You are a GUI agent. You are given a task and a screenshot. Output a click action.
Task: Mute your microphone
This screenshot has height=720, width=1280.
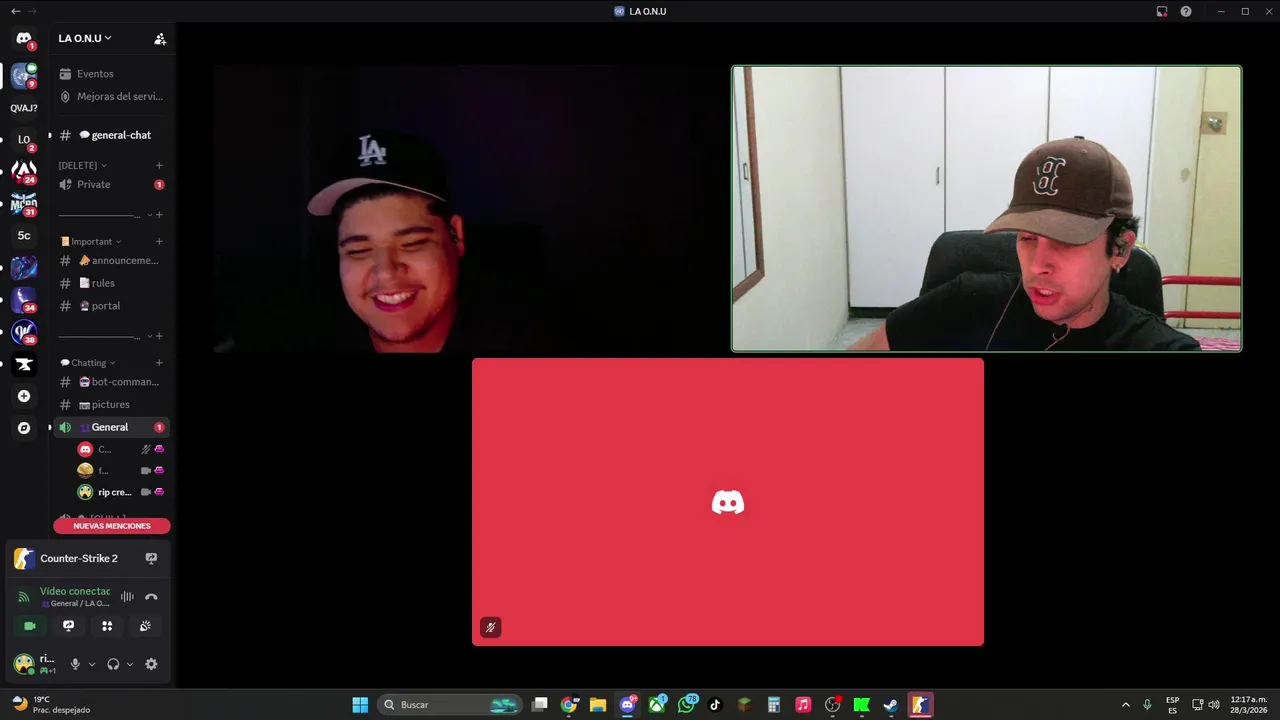pyautogui.click(x=75, y=664)
